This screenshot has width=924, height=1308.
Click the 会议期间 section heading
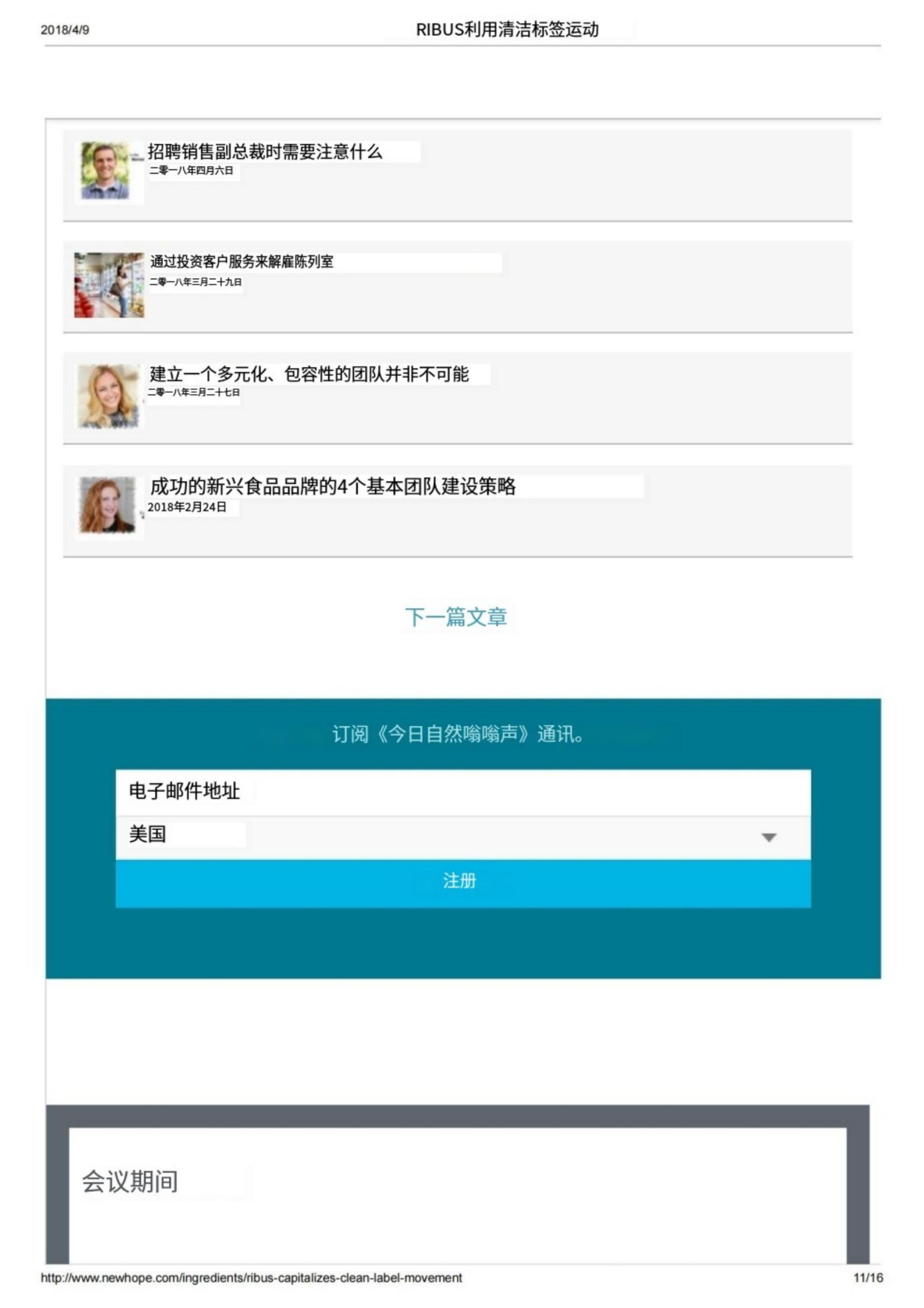(130, 1181)
